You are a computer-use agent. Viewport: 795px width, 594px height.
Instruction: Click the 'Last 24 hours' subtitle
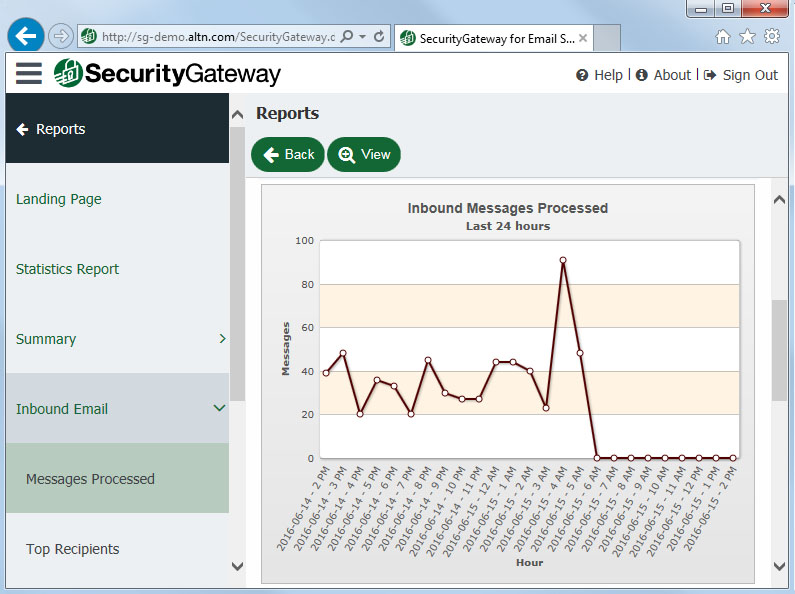click(508, 226)
